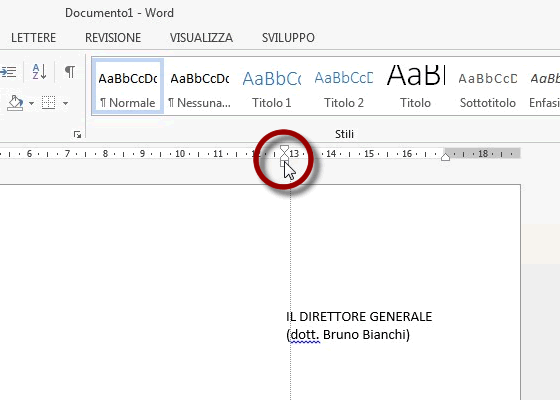Viewport: 560px width, 400px height.
Task: Choose the large Titolo style
Action: [415, 86]
